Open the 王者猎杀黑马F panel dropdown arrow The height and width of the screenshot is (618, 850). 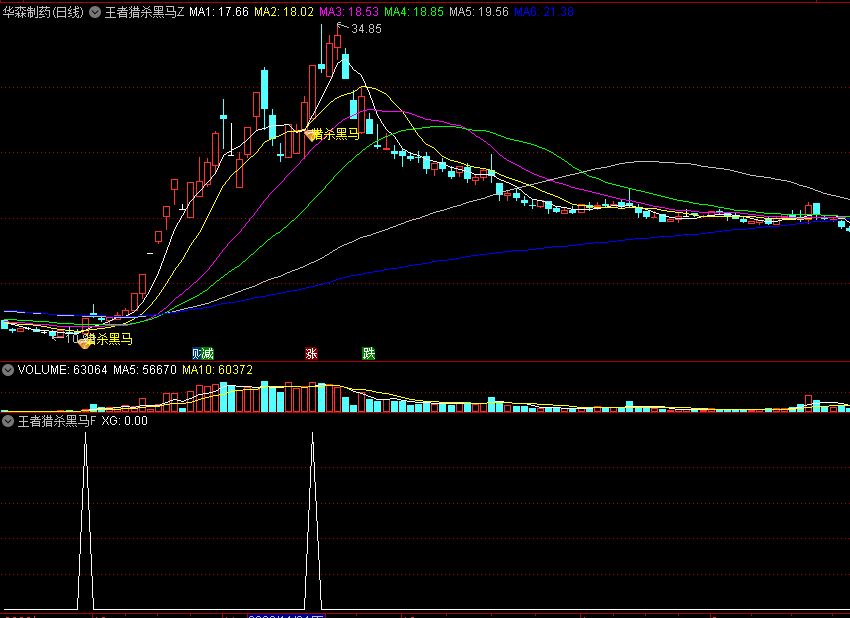coord(8,421)
